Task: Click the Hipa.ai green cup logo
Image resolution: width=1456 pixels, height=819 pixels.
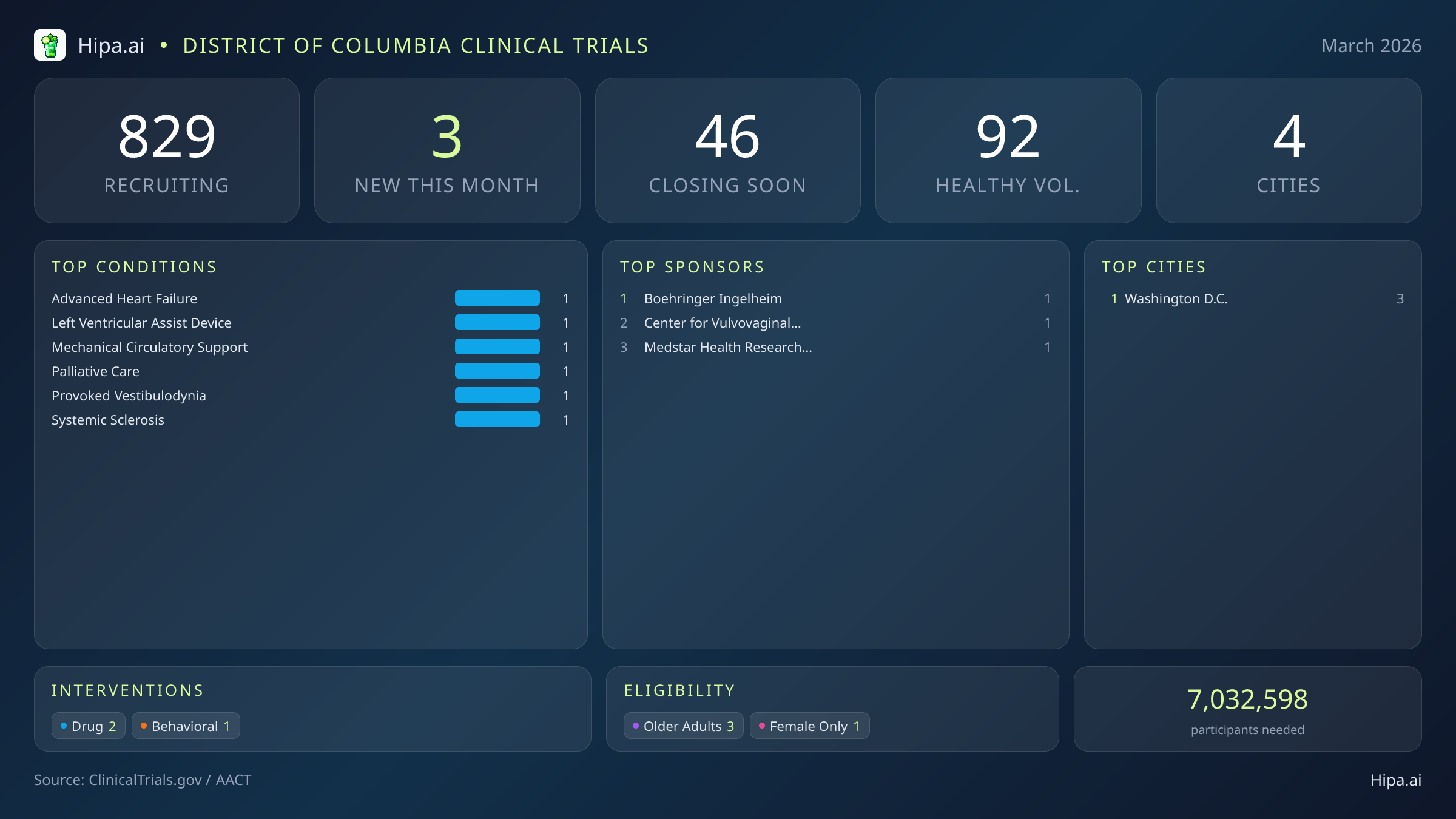Action: click(51, 45)
